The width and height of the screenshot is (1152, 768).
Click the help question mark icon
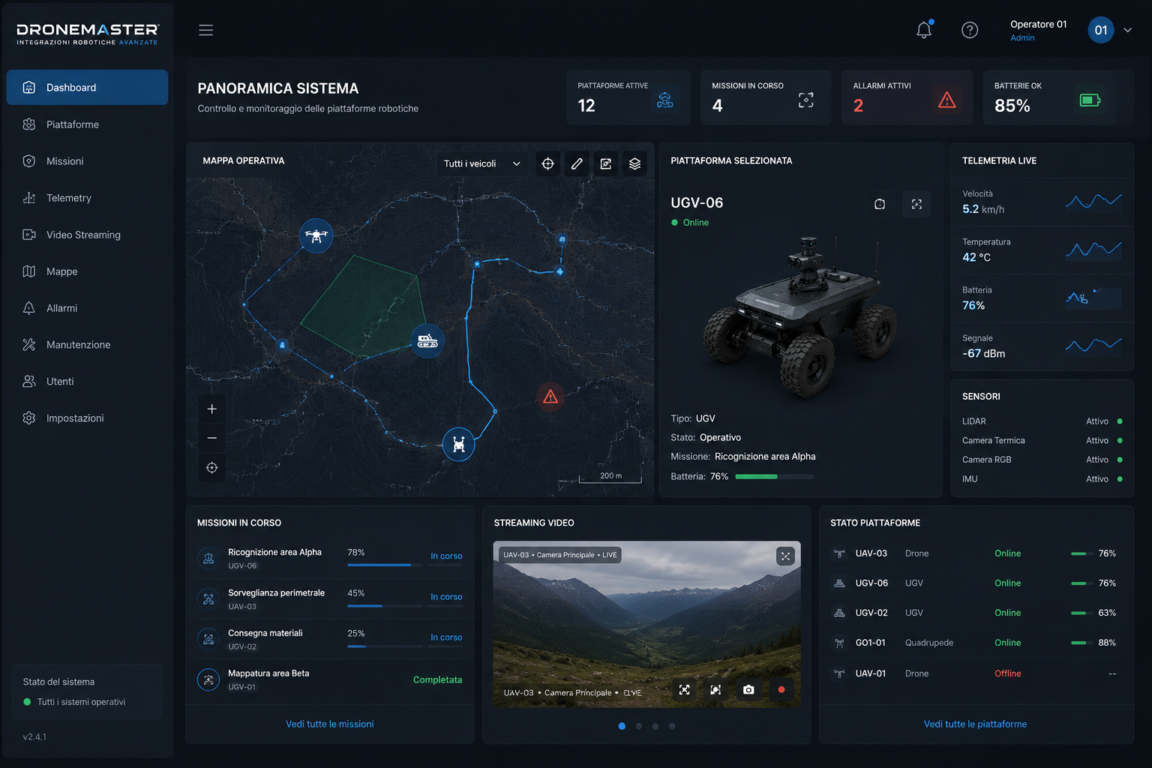click(x=969, y=30)
